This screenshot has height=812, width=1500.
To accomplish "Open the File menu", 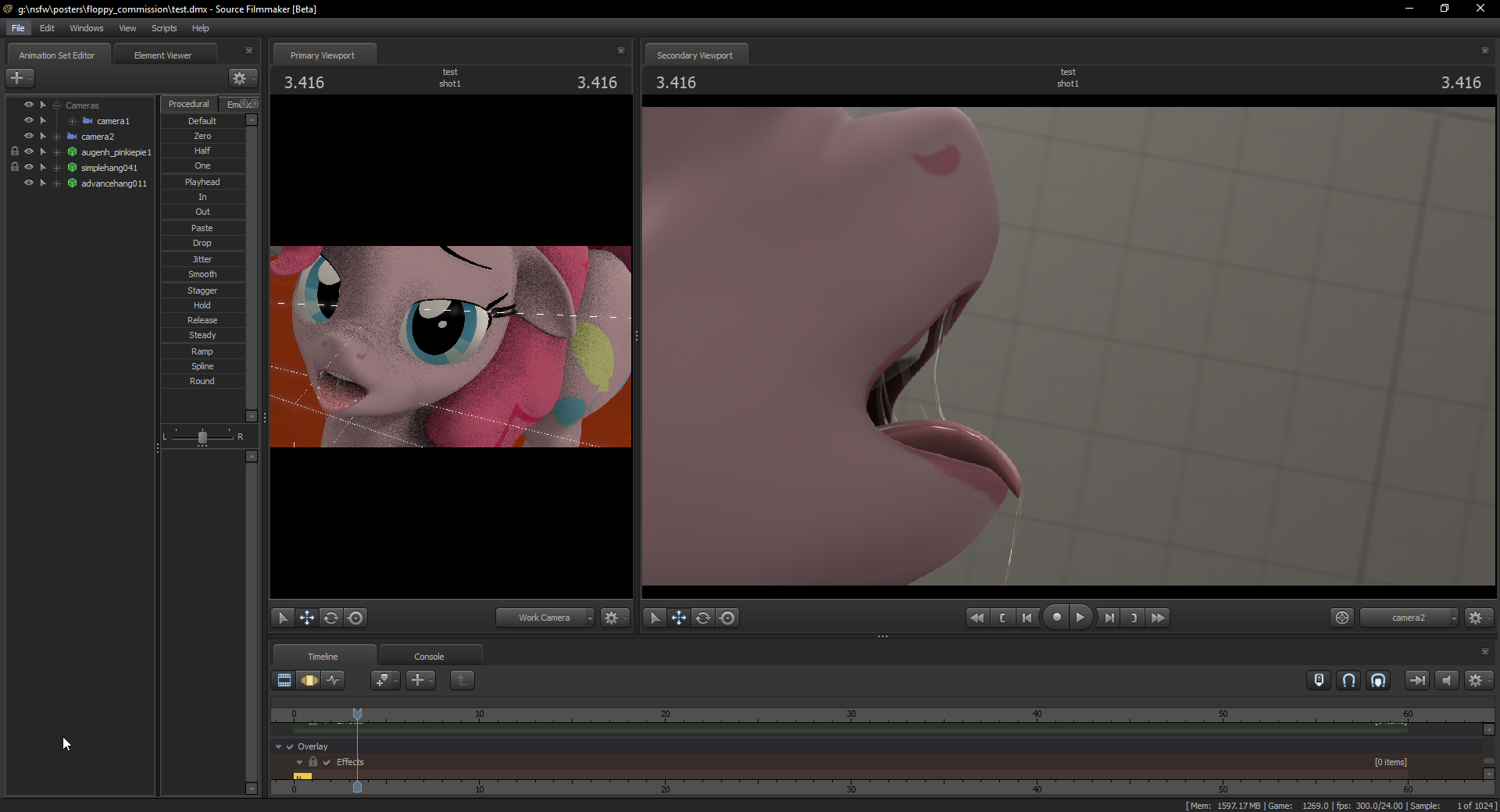I will (18, 28).
